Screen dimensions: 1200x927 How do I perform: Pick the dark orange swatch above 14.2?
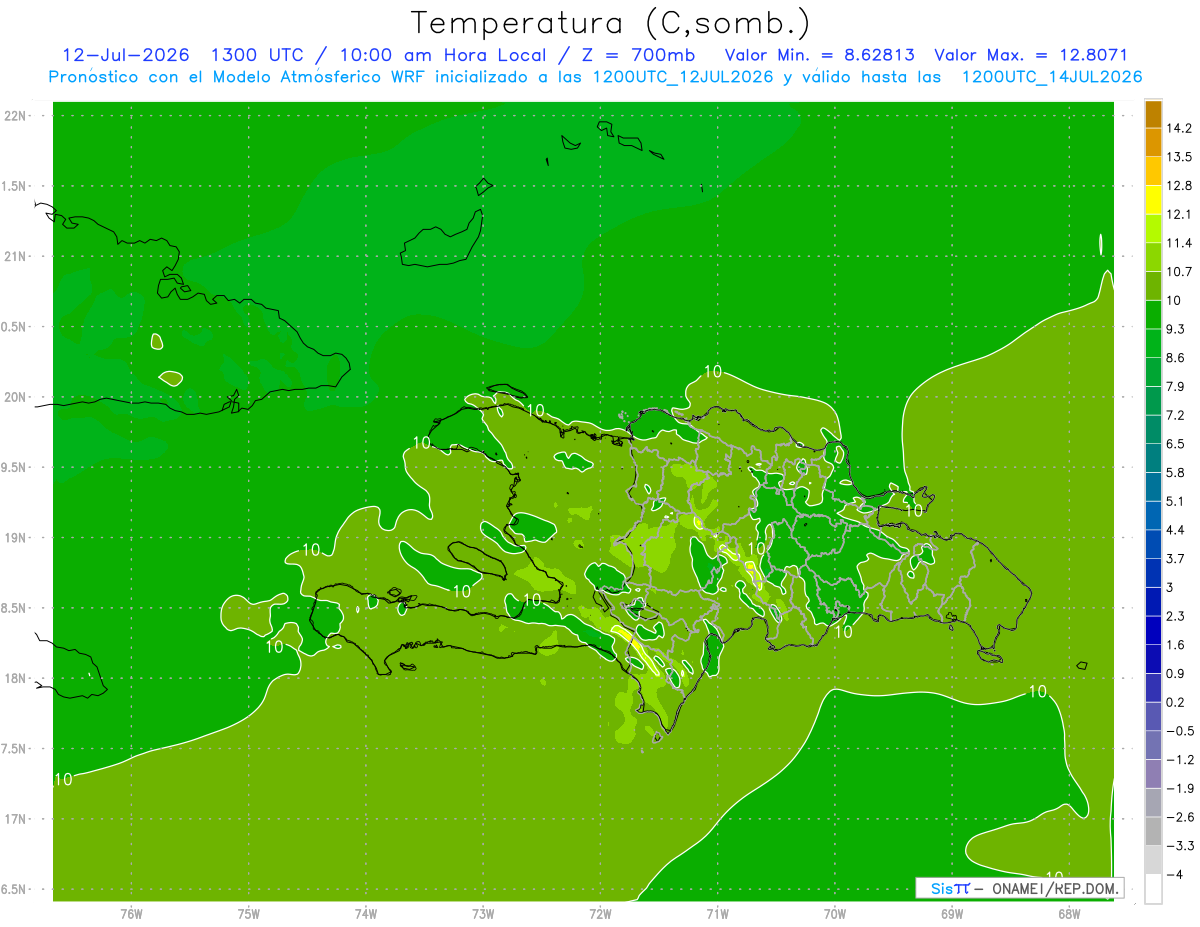coord(1153,114)
